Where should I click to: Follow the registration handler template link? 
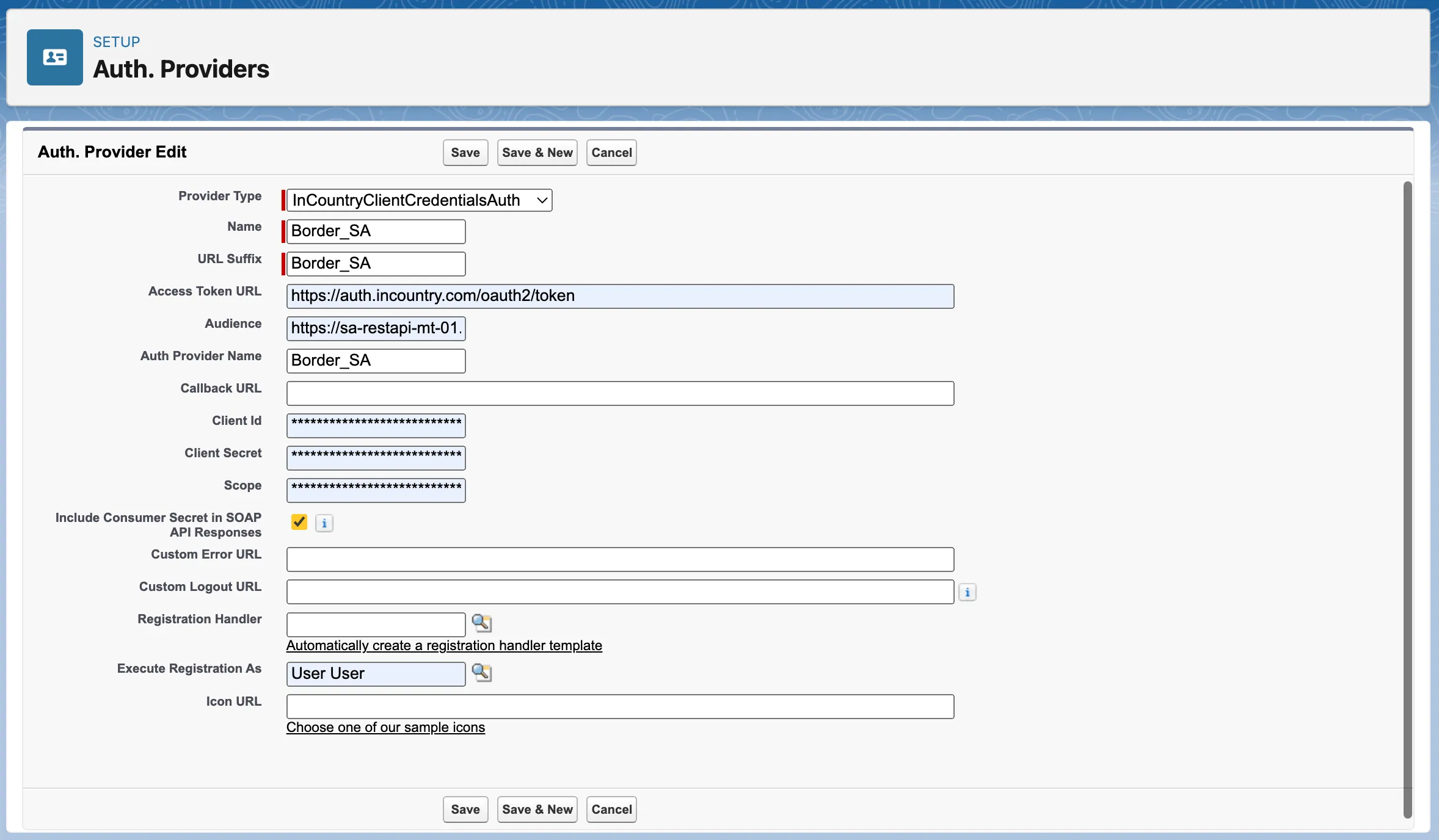pos(444,646)
